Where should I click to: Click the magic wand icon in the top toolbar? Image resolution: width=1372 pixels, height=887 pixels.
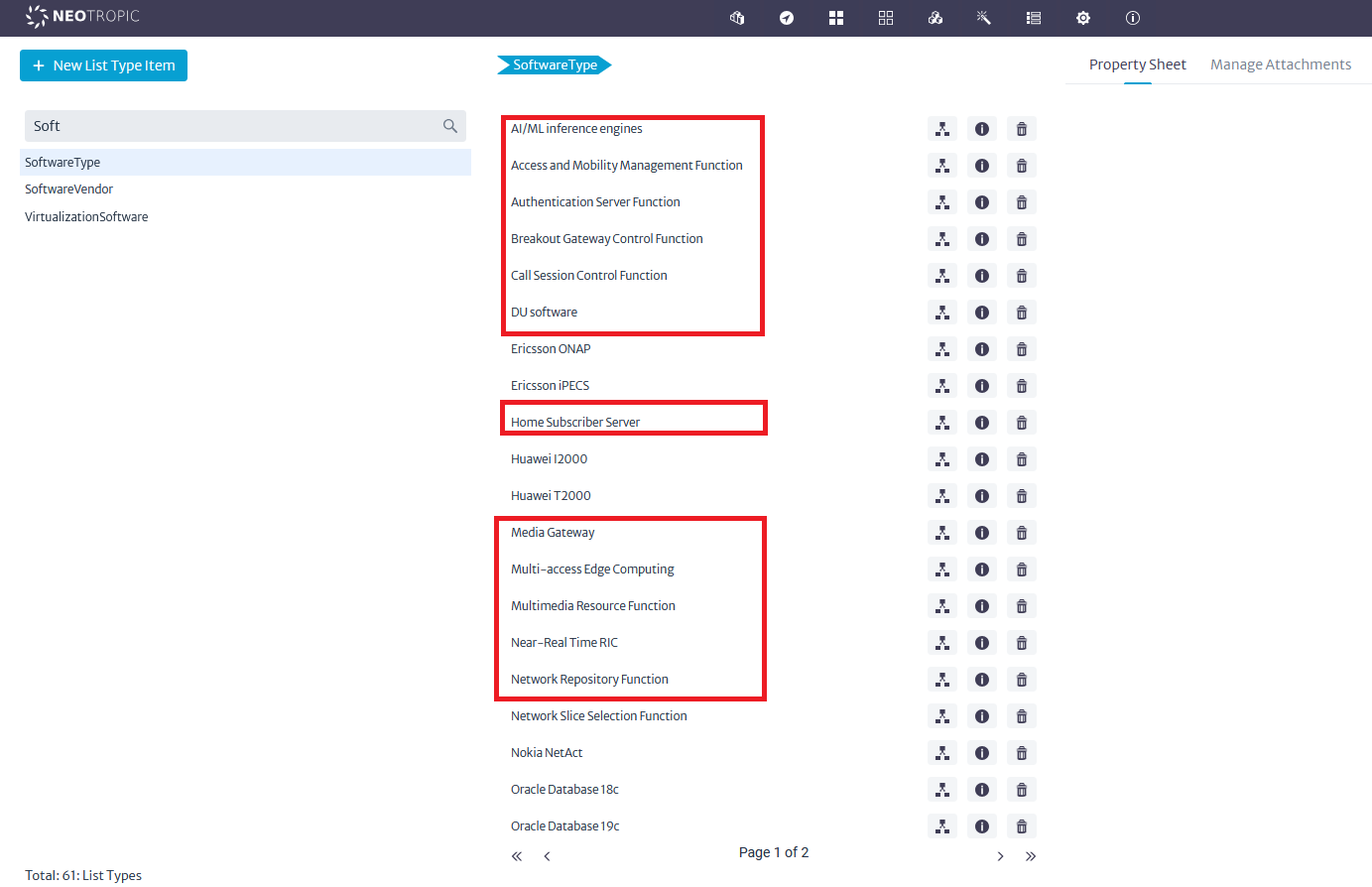[983, 18]
